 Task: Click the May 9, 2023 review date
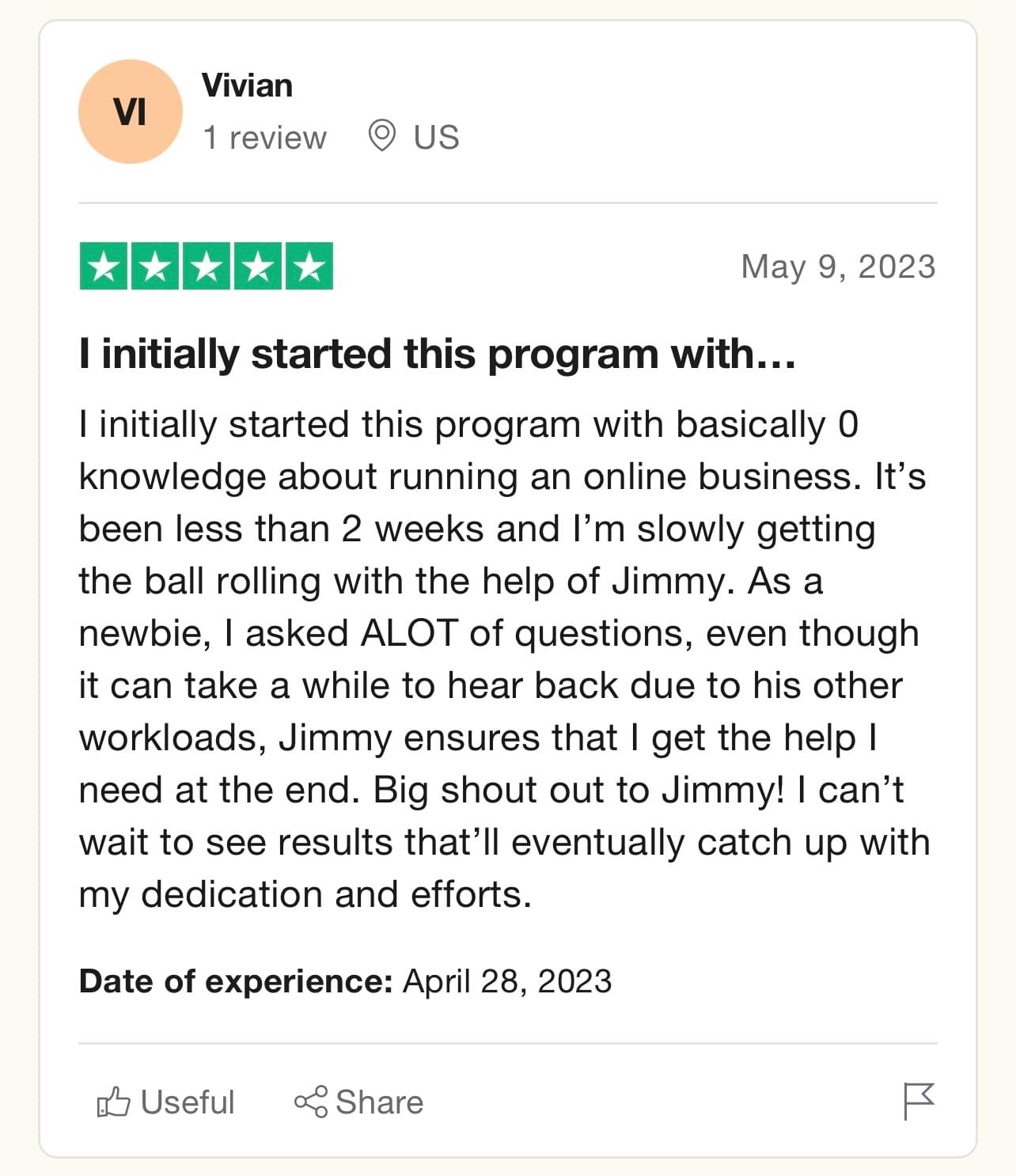(x=838, y=267)
